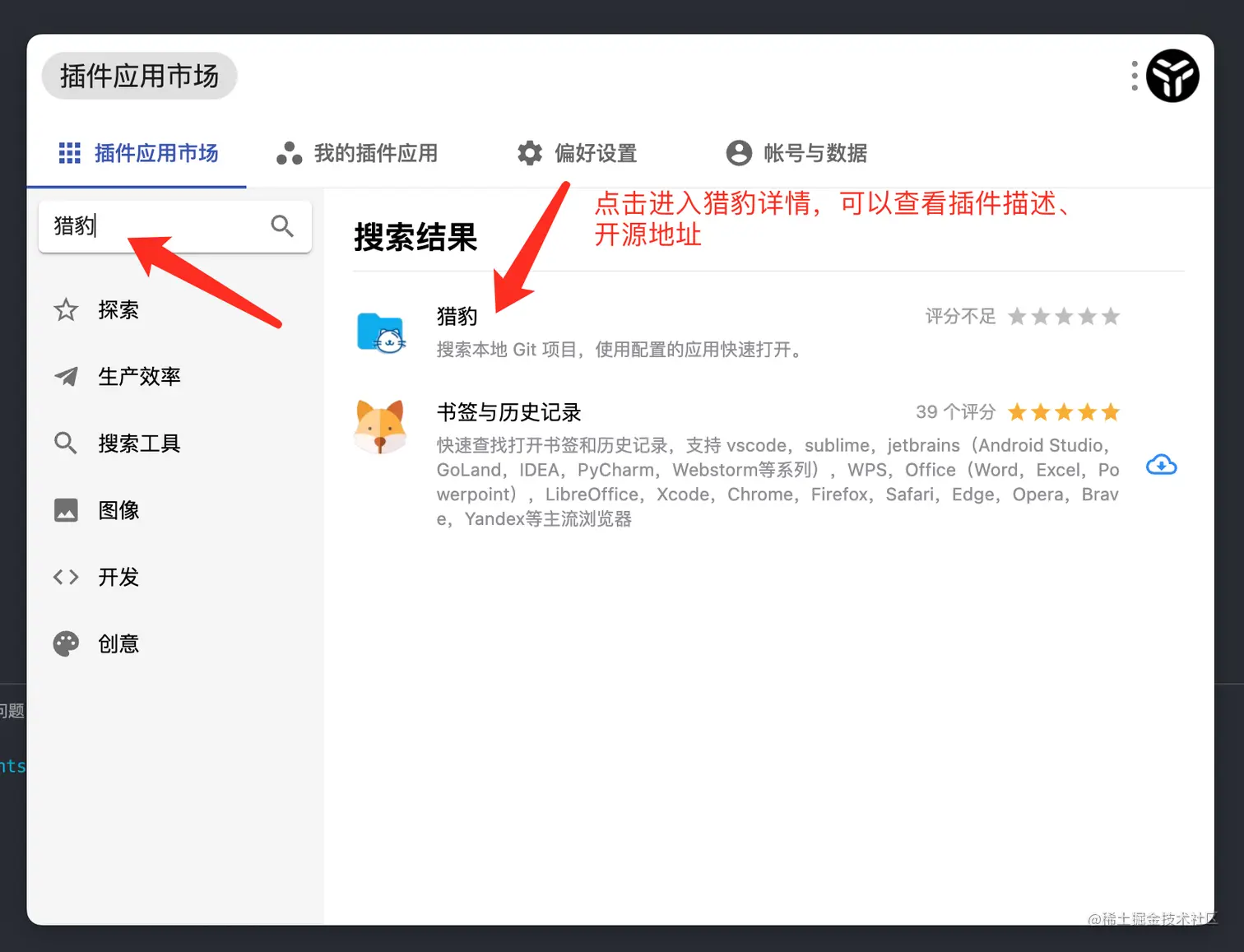Click the 评分不足 rating label
The height and width of the screenshot is (952, 1244).
click(960, 316)
